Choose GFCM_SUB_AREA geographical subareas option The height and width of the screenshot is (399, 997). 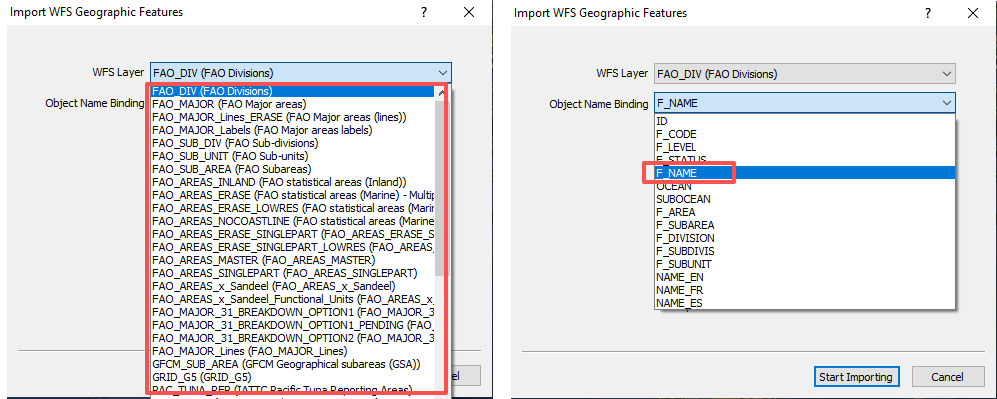coord(293,364)
